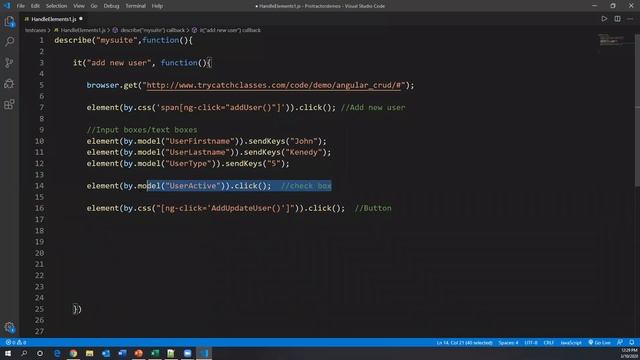Viewport: 640px width, 360px height.
Task: Open the Extensions view
Action: [x=9, y=104]
